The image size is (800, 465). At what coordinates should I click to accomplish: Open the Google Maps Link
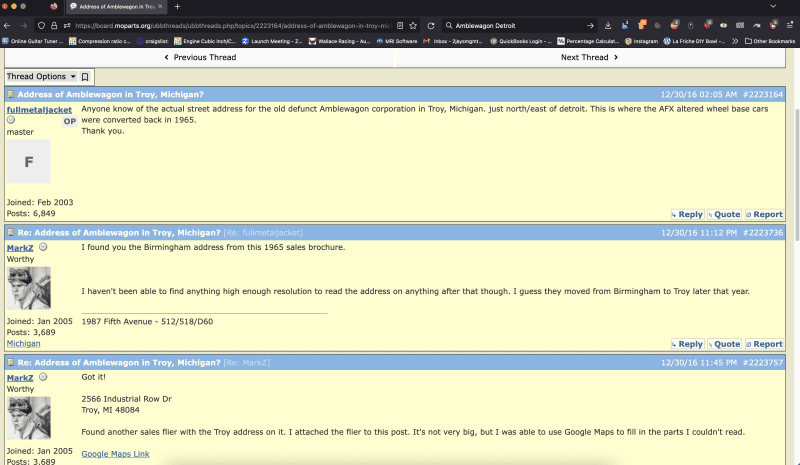click(x=115, y=454)
